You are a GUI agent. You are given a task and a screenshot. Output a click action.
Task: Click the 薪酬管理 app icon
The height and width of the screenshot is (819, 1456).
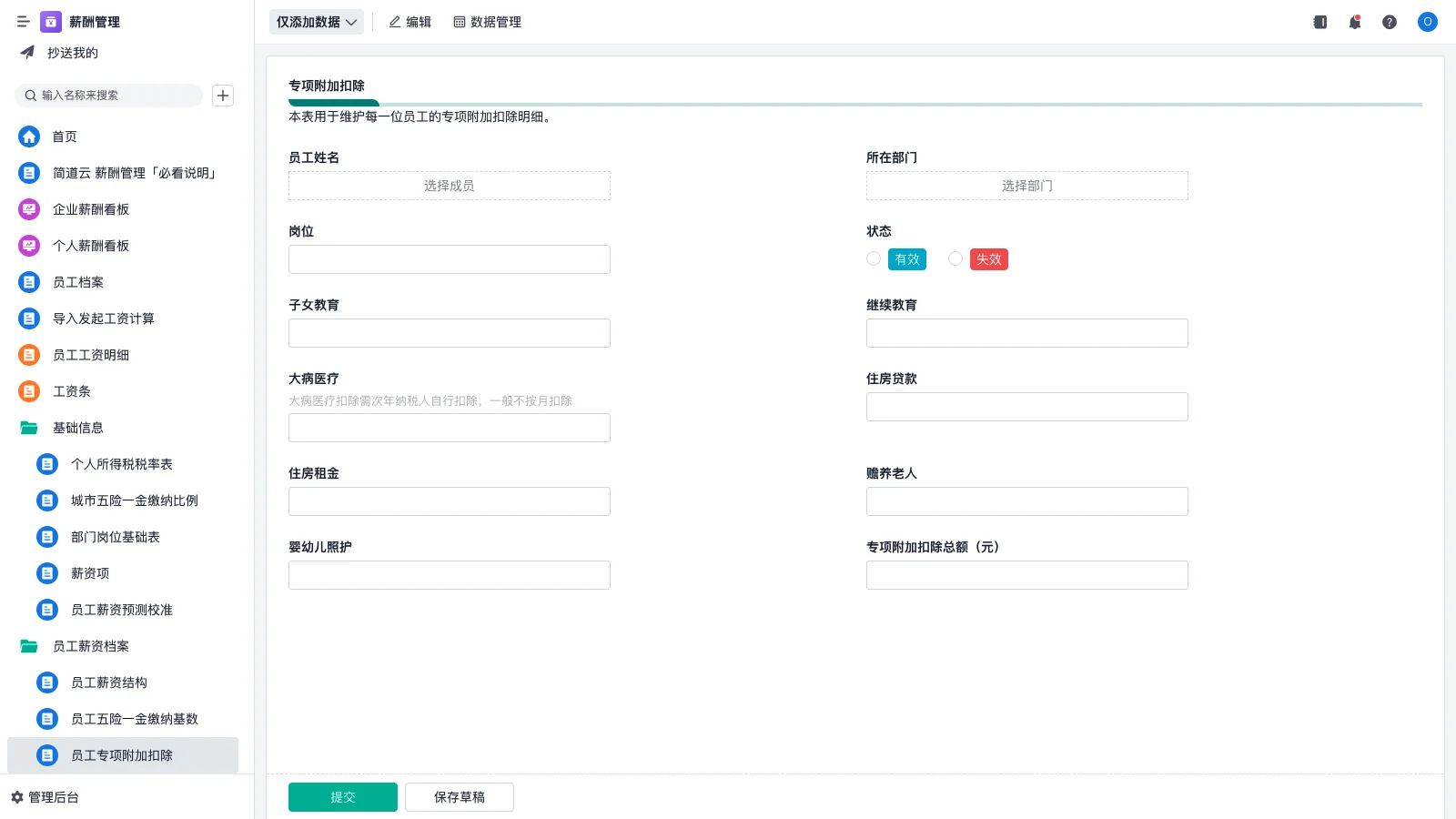[x=50, y=22]
